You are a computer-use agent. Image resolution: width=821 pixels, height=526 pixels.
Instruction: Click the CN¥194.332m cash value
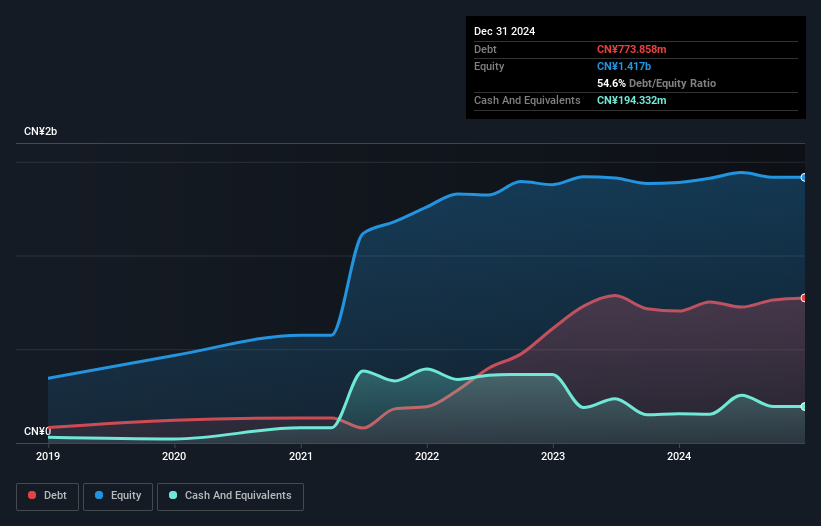[x=631, y=100]
